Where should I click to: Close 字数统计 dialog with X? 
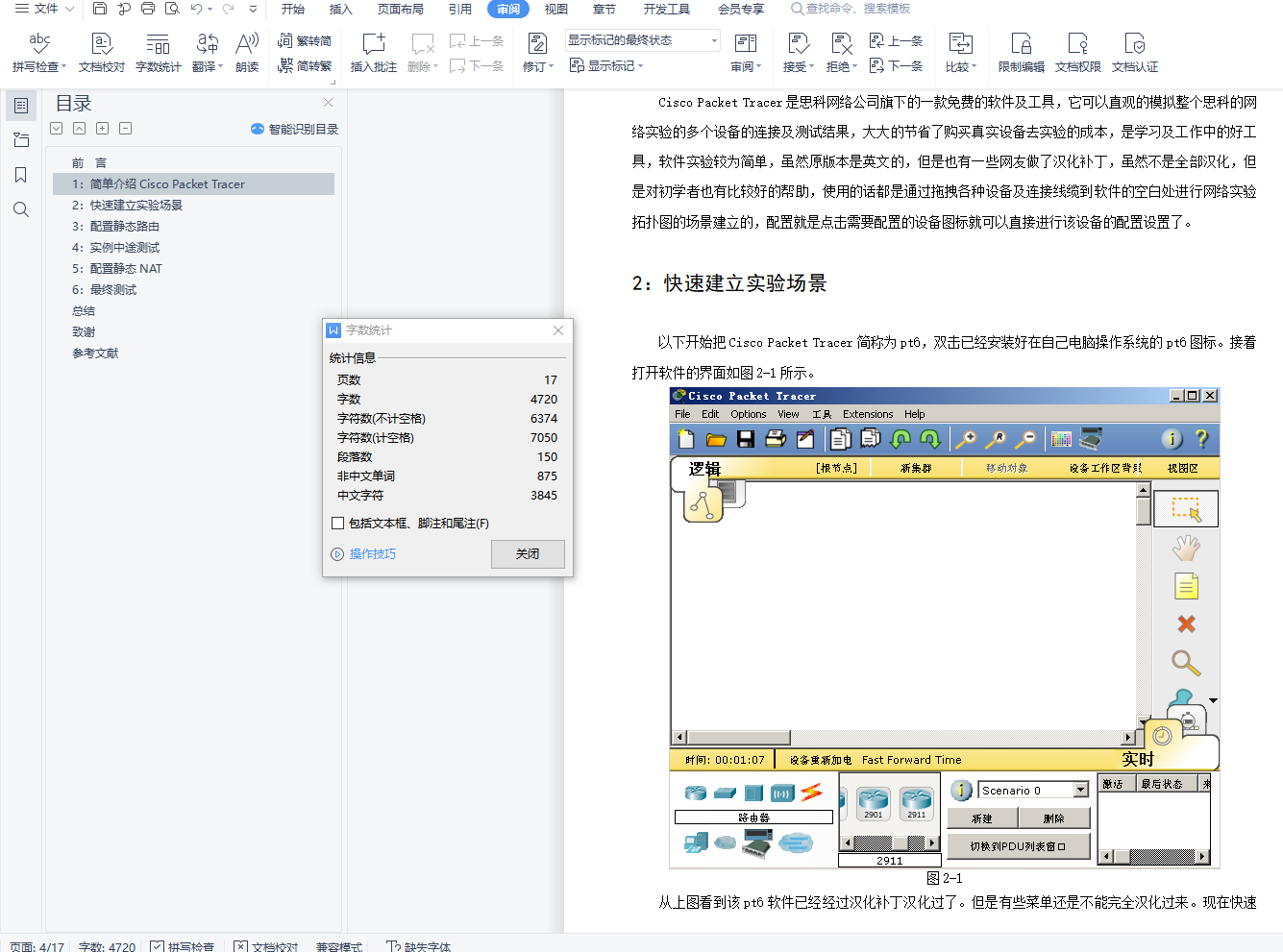(558, 330)
